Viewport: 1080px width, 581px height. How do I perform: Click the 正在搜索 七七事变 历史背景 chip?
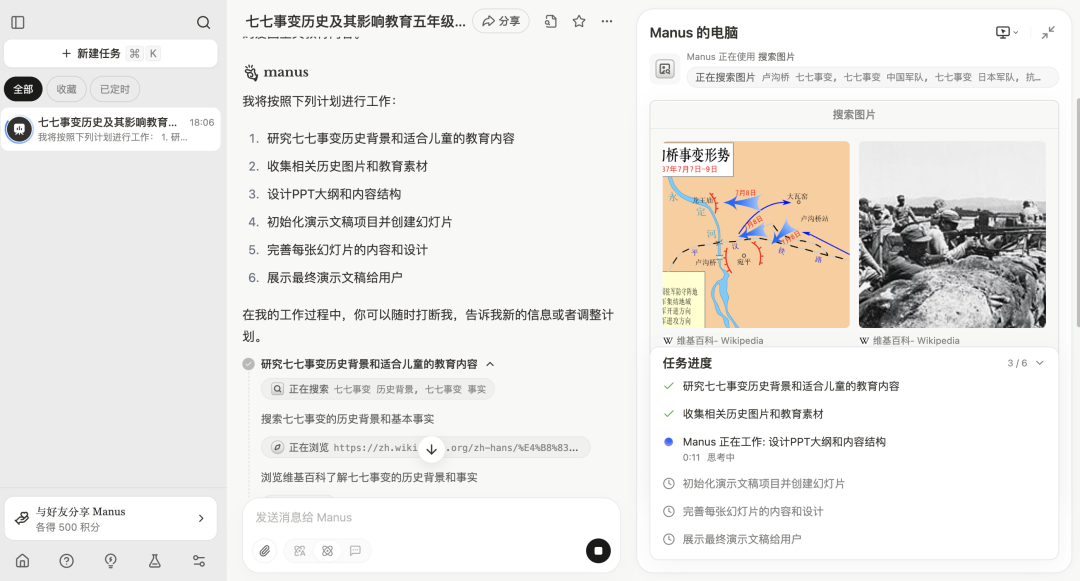377,389
